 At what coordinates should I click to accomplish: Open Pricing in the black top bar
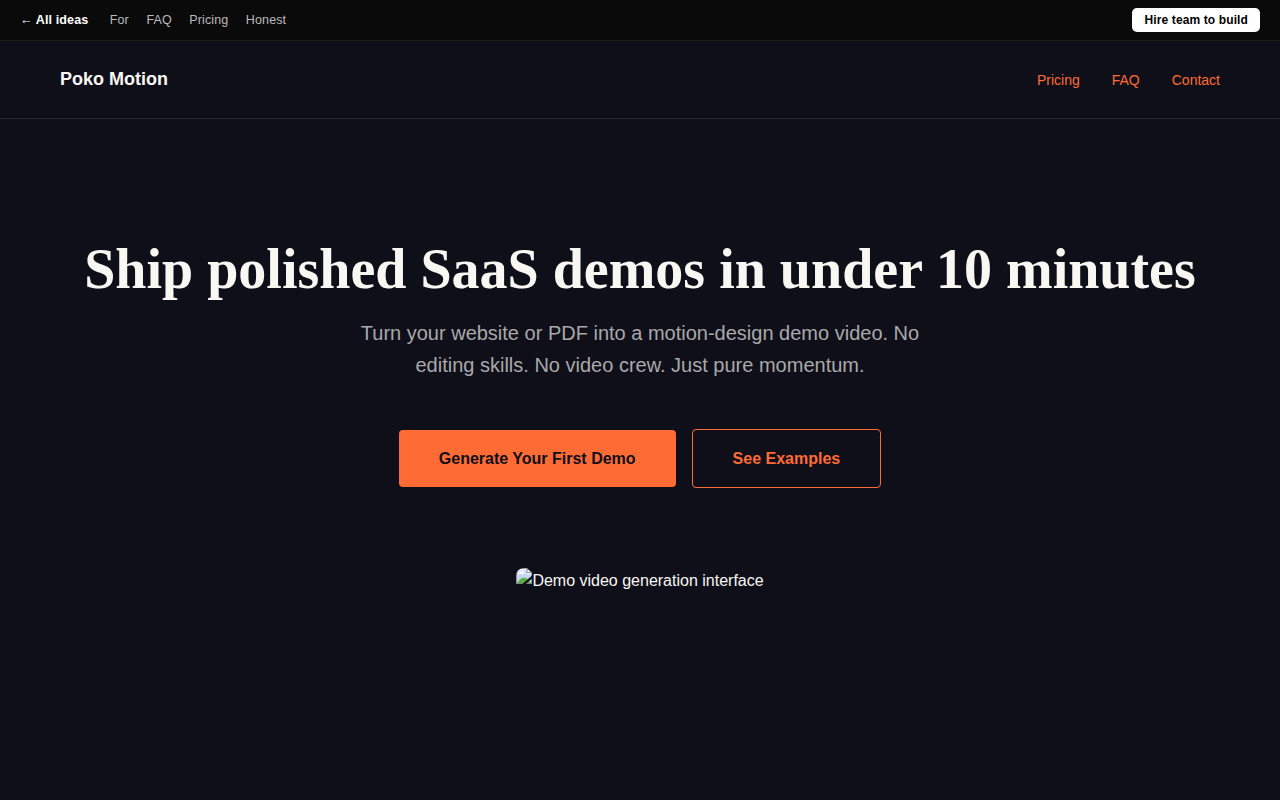pos(209,20)
